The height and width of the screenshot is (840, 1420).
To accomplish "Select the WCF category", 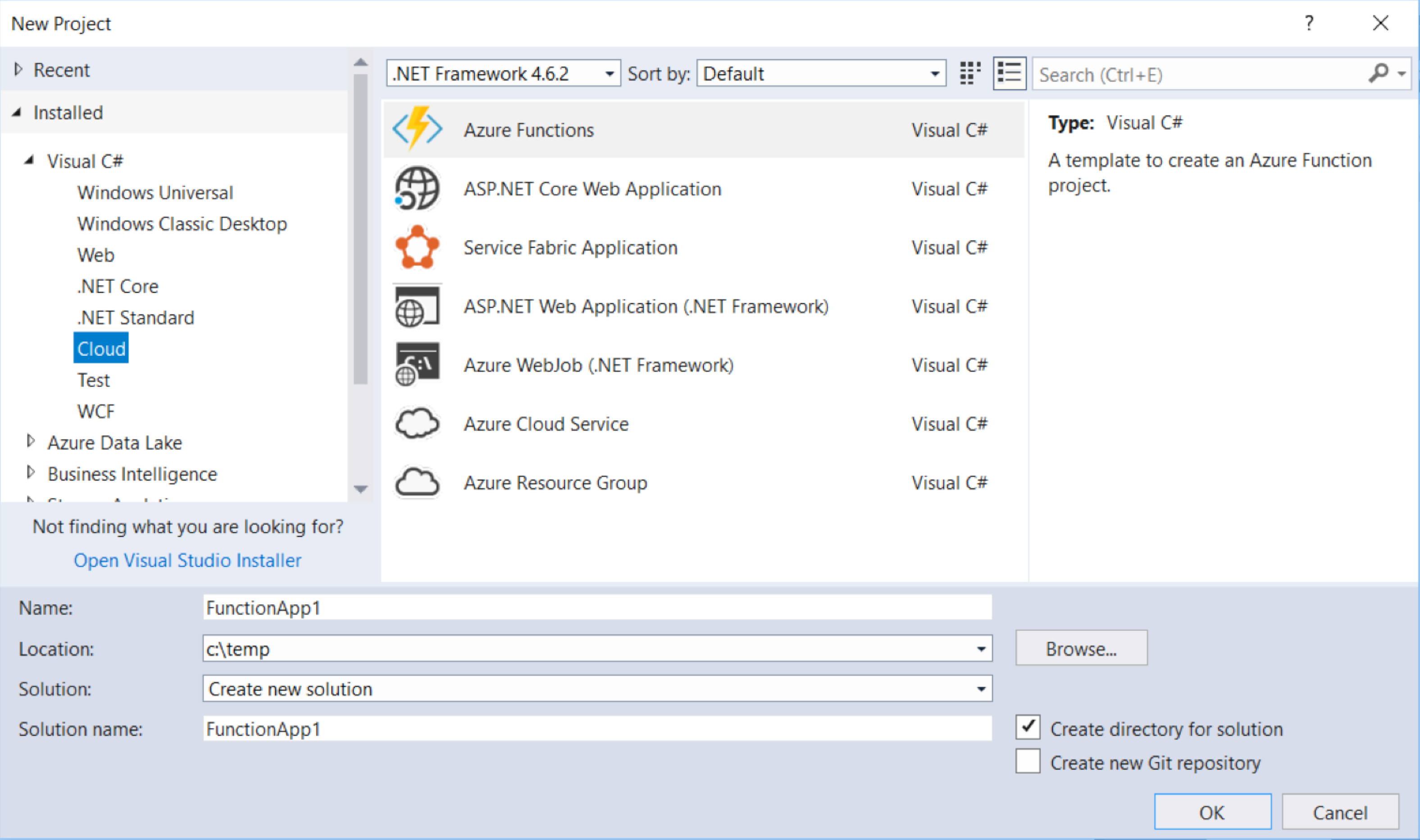I will [x=96, y=411].
